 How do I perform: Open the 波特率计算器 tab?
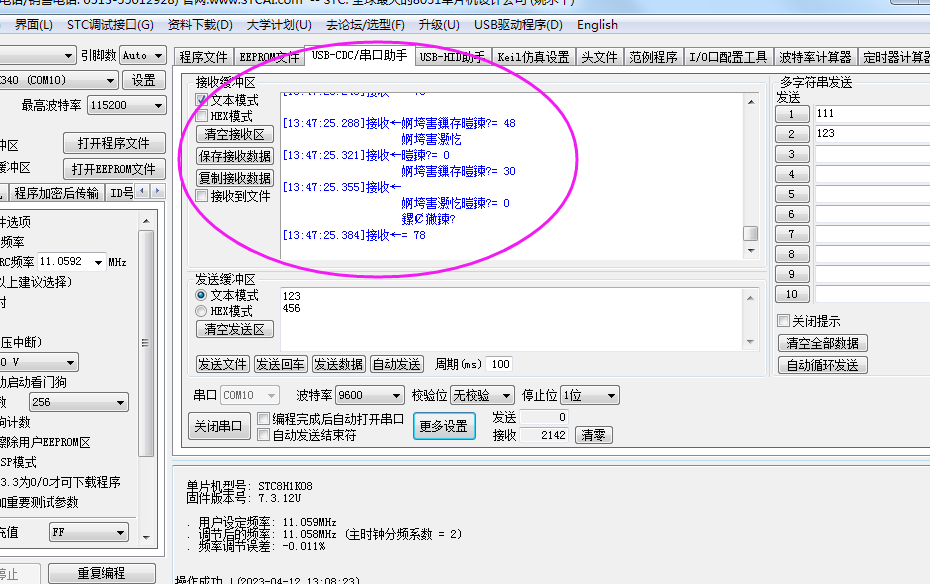coord(815,57)
